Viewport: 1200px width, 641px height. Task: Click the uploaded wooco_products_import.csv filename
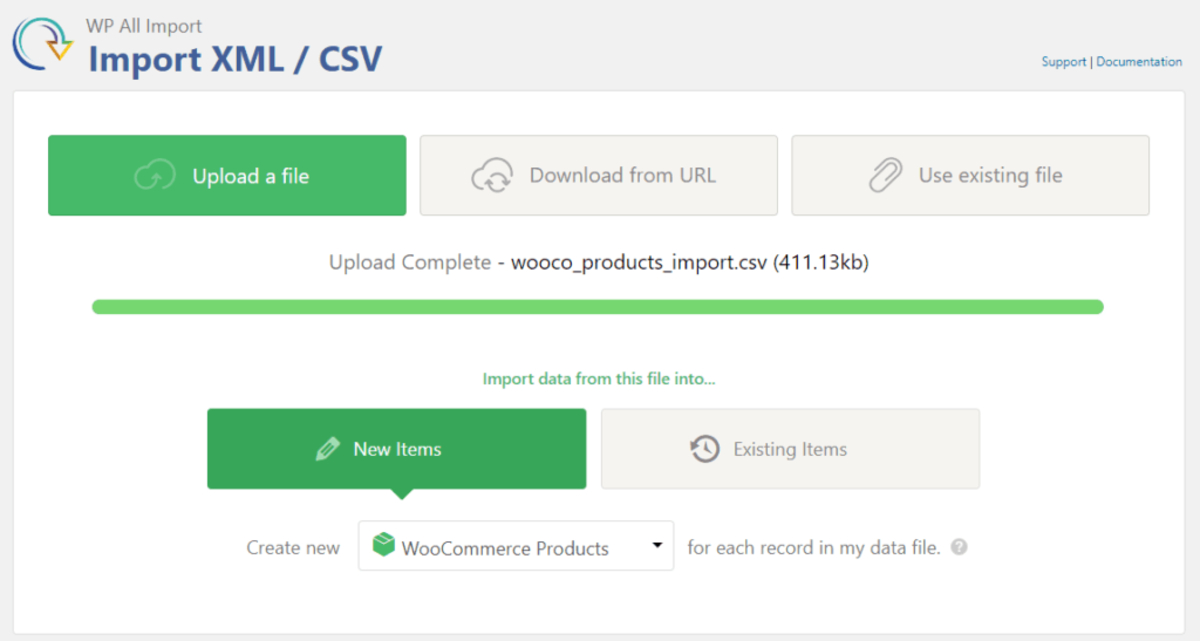[638, 263]
